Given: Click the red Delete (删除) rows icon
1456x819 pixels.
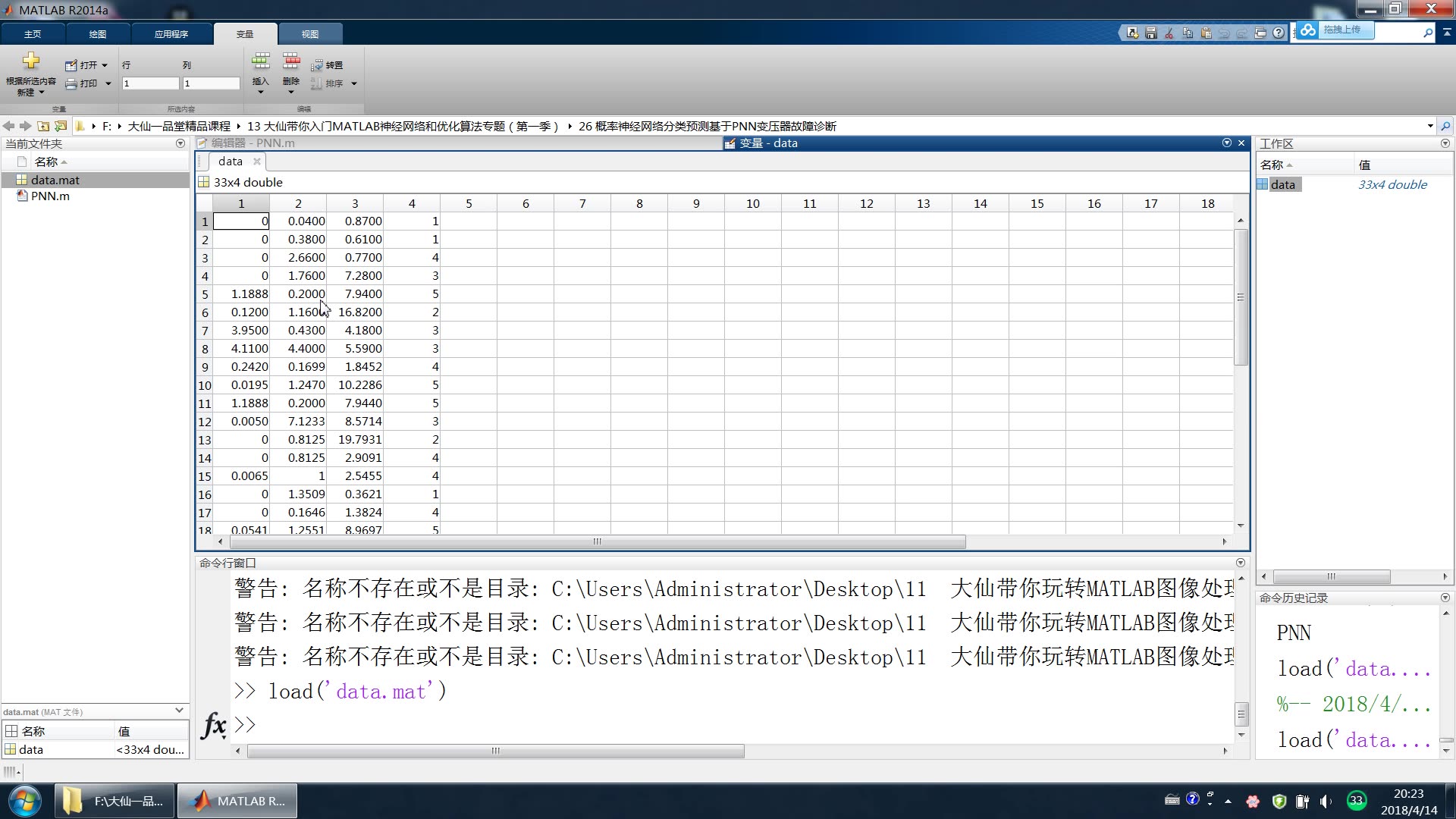Looking at the screenshot, I should click(x=290, y=61).
